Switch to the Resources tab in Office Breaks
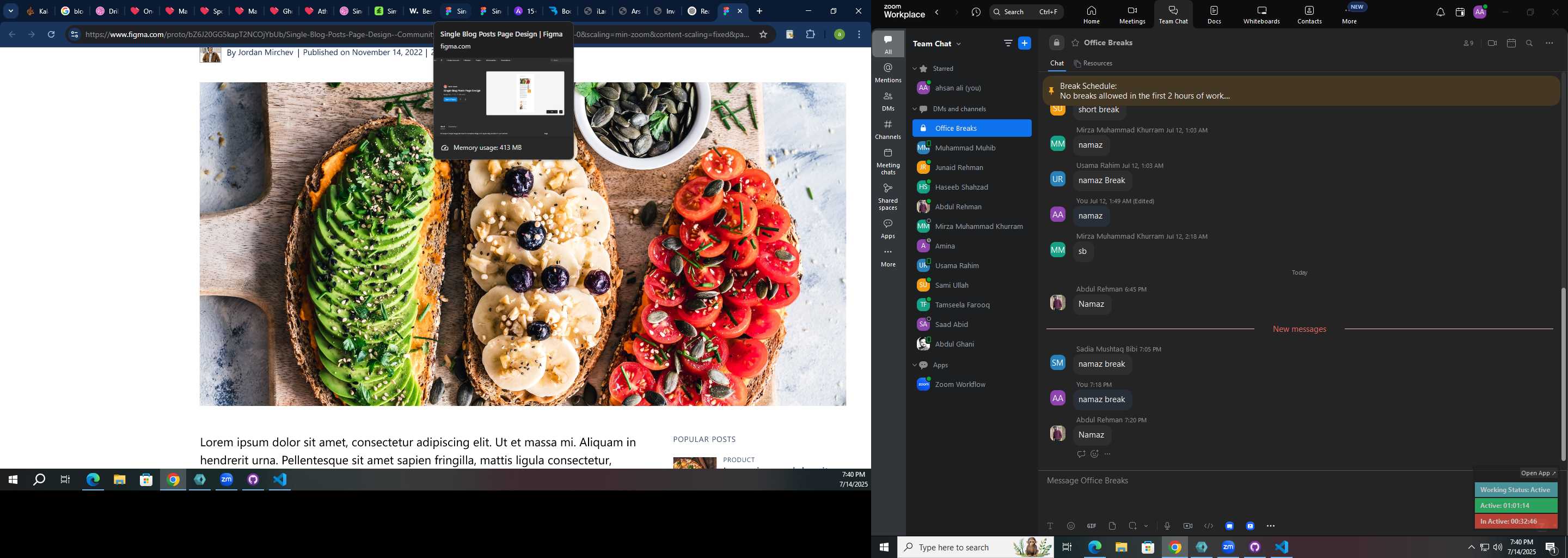The width and height of the screenshot is (1568, 558). coord(1093,63)
